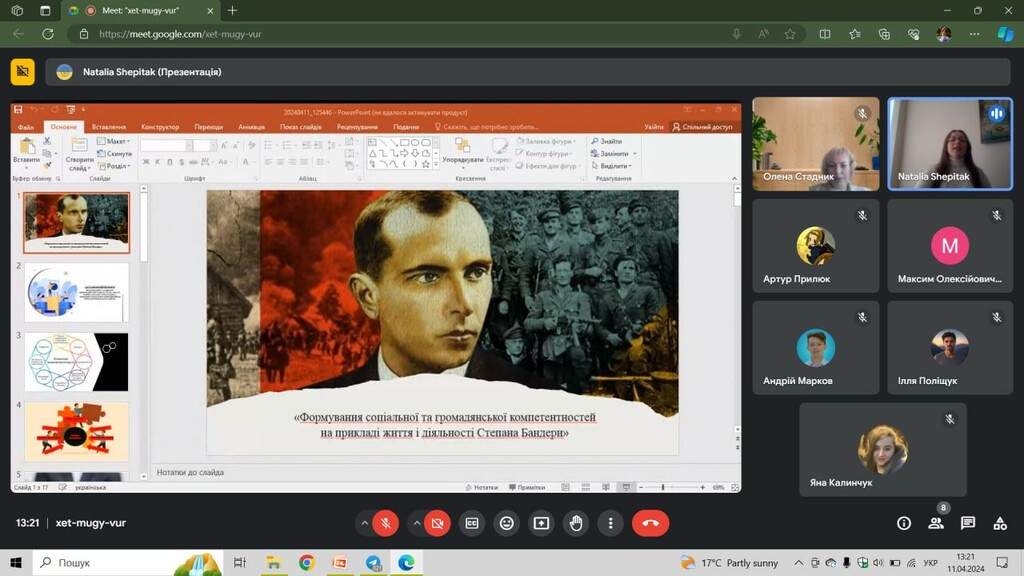This screenshot has height=576, width=1024.
Task: Open Telegram from the Windows taskbar
Action: (x=373, y=563)
